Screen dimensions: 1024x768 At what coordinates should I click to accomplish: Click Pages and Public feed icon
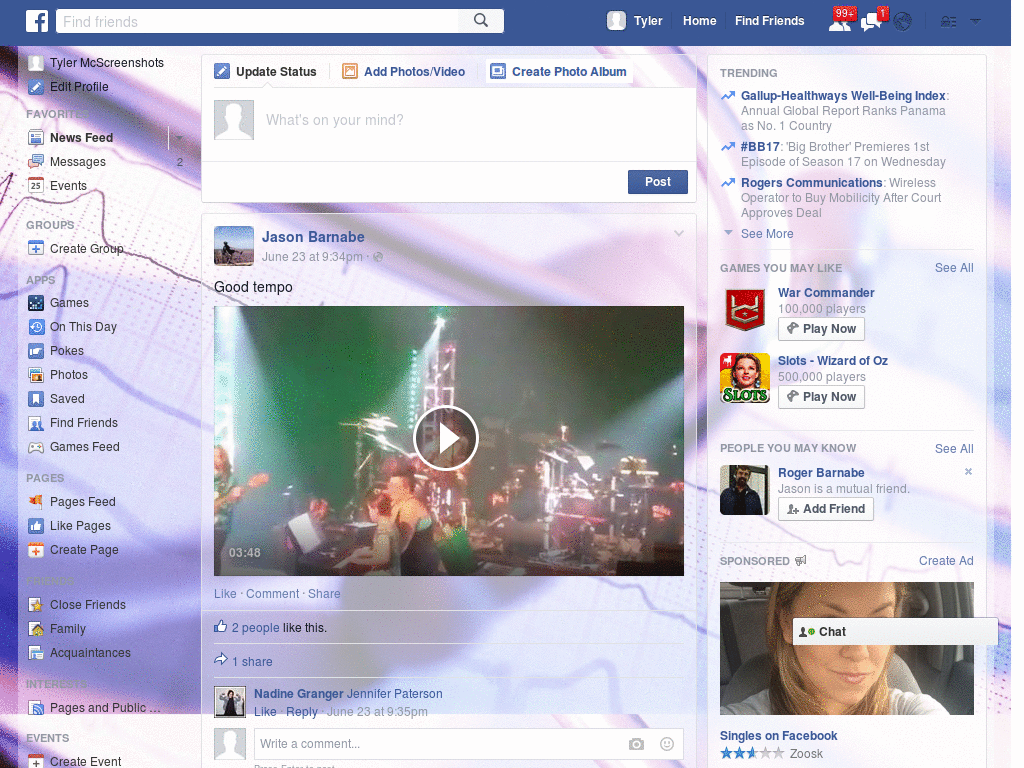36,708
